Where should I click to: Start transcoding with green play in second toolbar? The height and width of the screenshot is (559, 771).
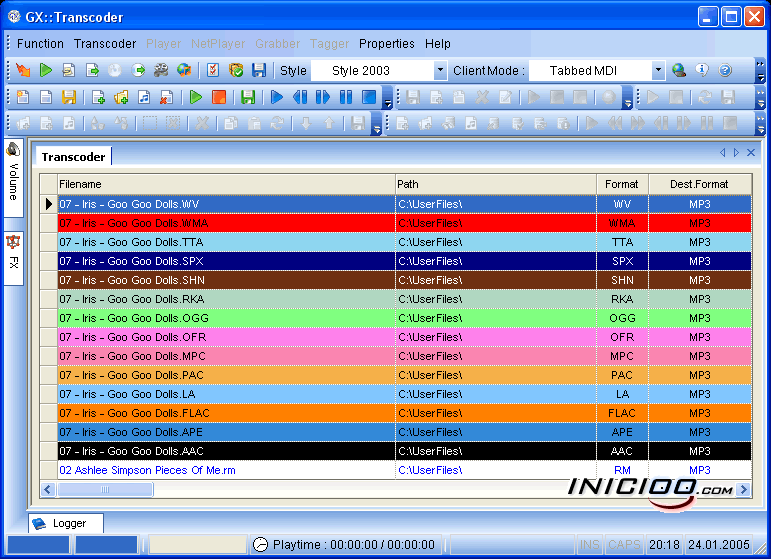click(x=196, y=97)
